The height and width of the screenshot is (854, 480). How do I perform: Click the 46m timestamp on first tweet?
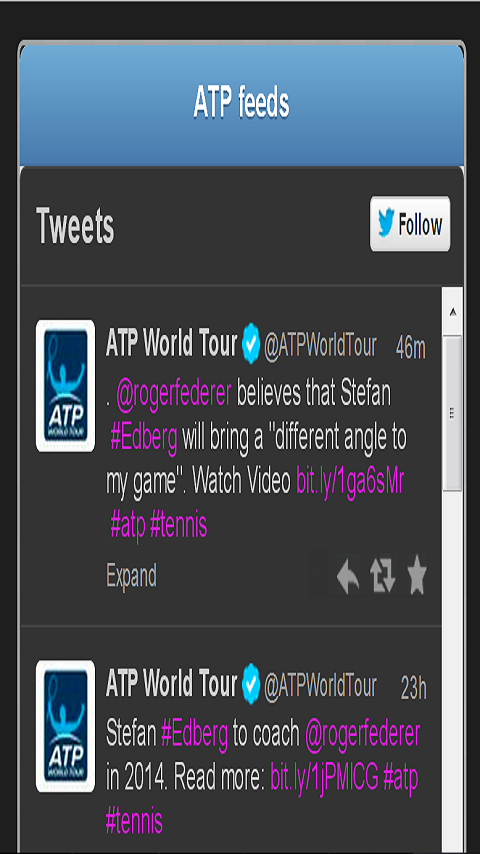(x=411, y=349)
